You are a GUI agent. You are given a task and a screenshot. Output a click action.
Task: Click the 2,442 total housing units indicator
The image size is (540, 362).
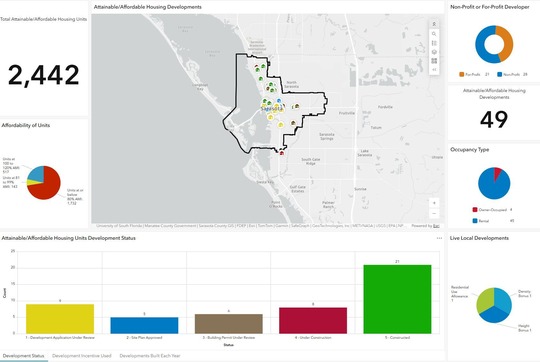pyautogui.click(x=43, y=75)
